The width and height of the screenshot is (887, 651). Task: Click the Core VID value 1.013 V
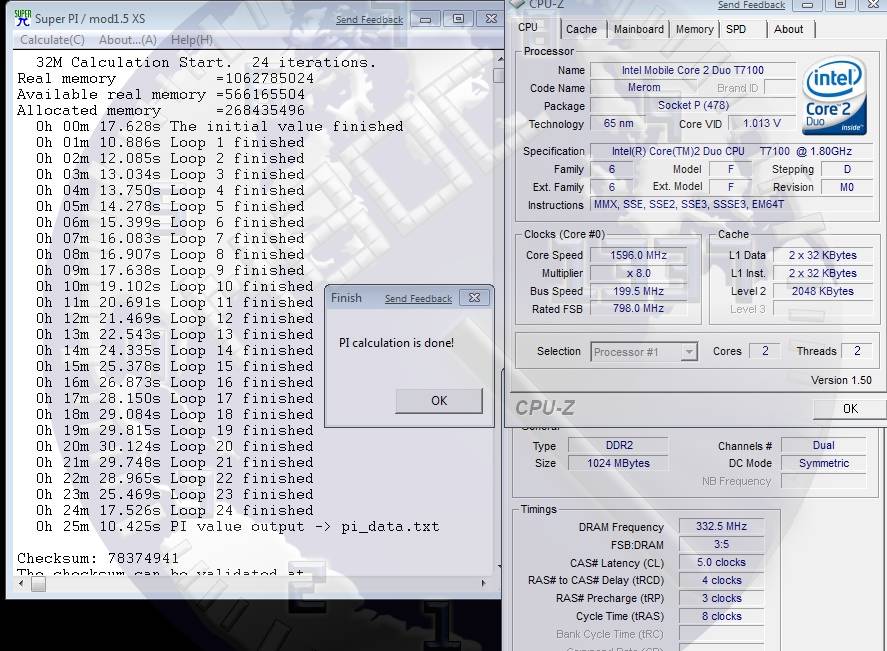[x=761, y=123]
